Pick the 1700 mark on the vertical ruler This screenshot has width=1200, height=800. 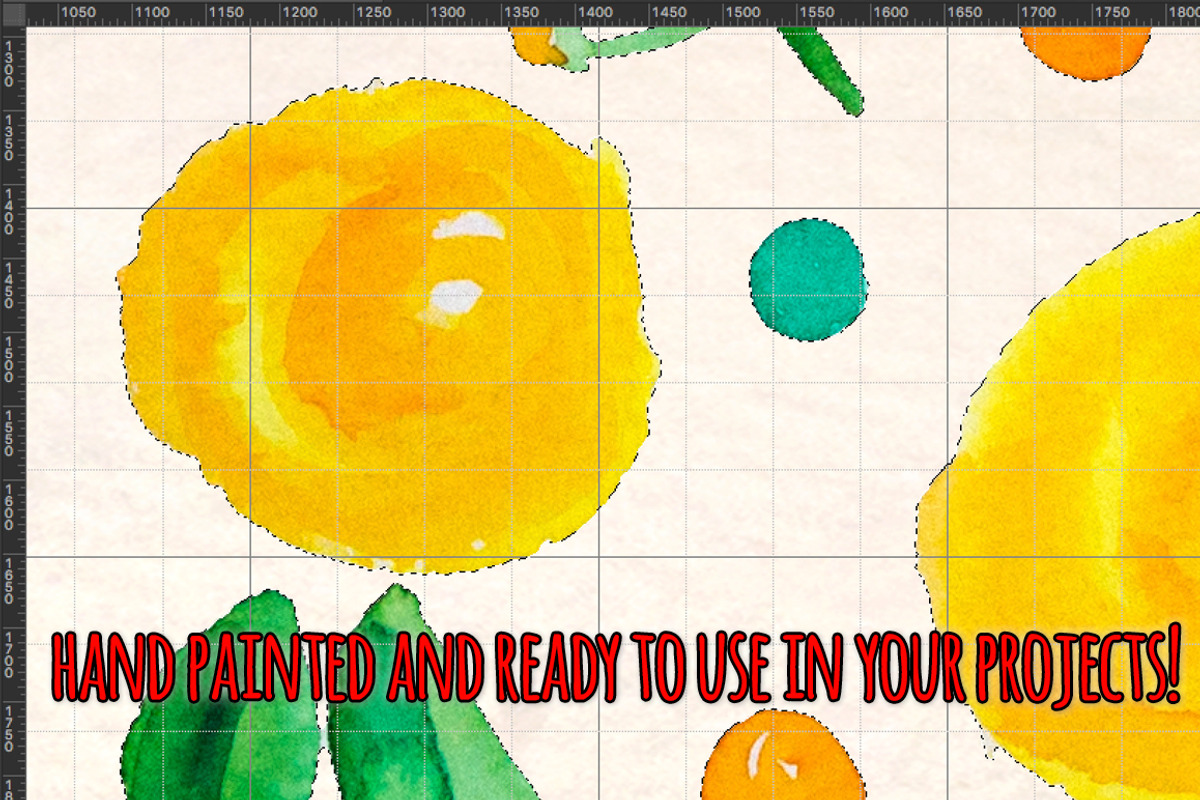tap(8, 655)
